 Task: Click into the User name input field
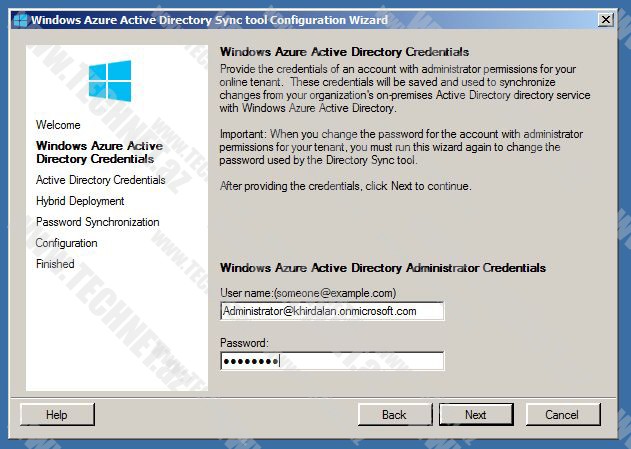coord(331,311)
